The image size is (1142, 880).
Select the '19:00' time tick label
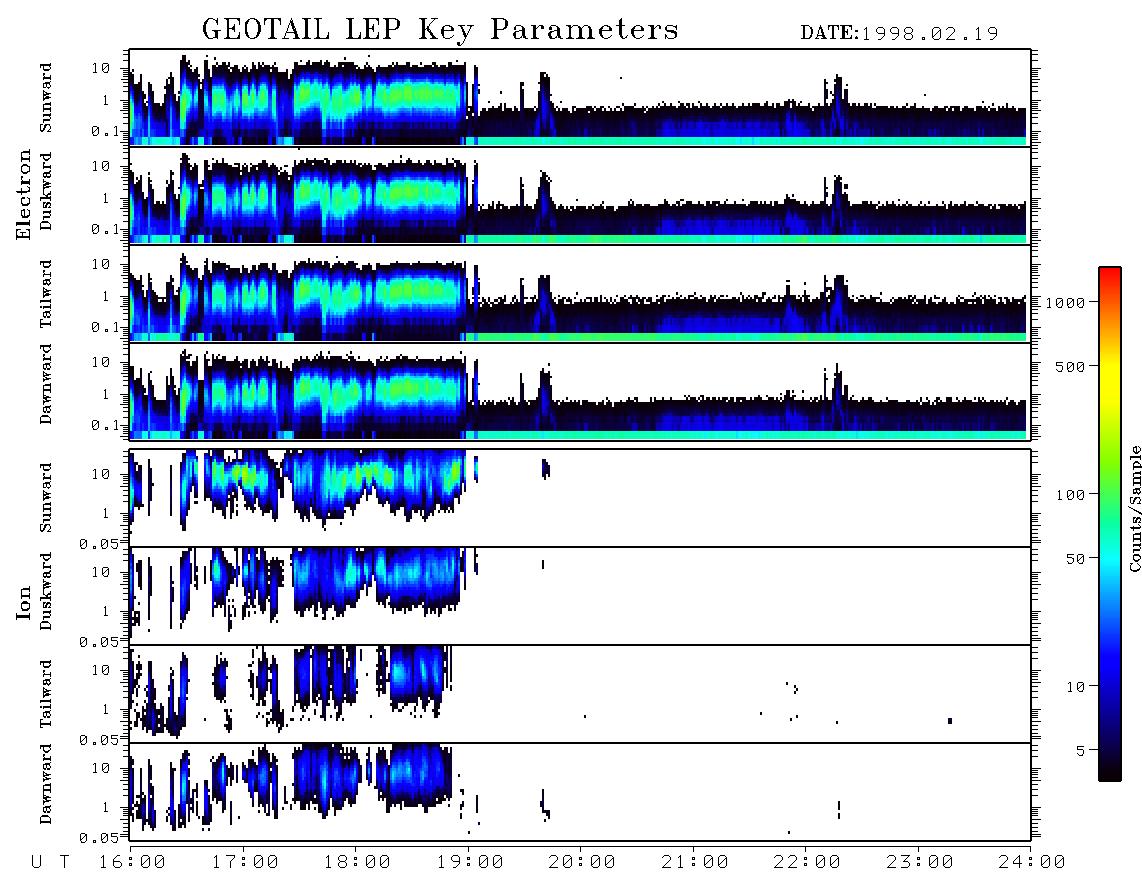470,862
